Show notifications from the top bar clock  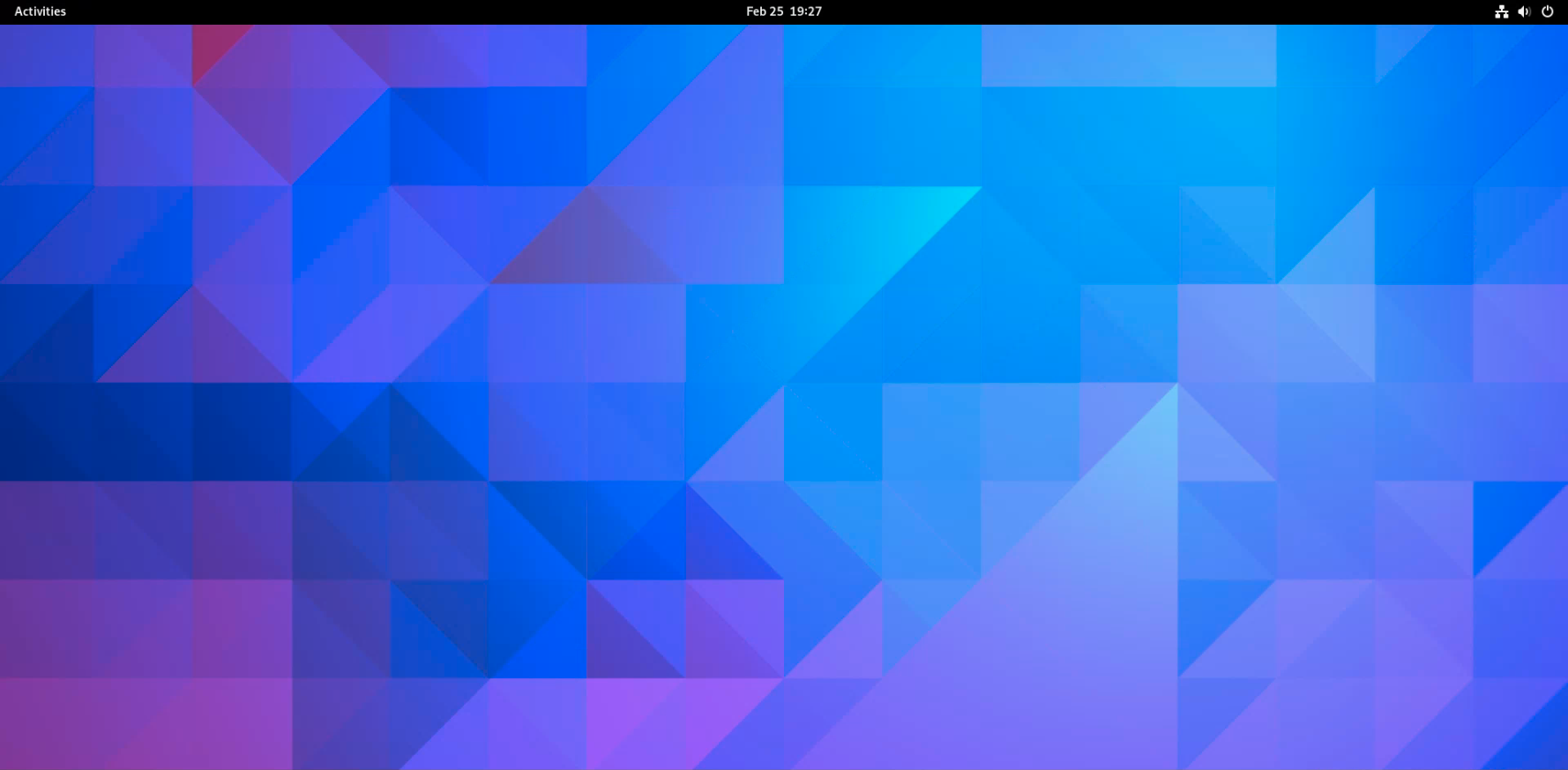point(783,11)
